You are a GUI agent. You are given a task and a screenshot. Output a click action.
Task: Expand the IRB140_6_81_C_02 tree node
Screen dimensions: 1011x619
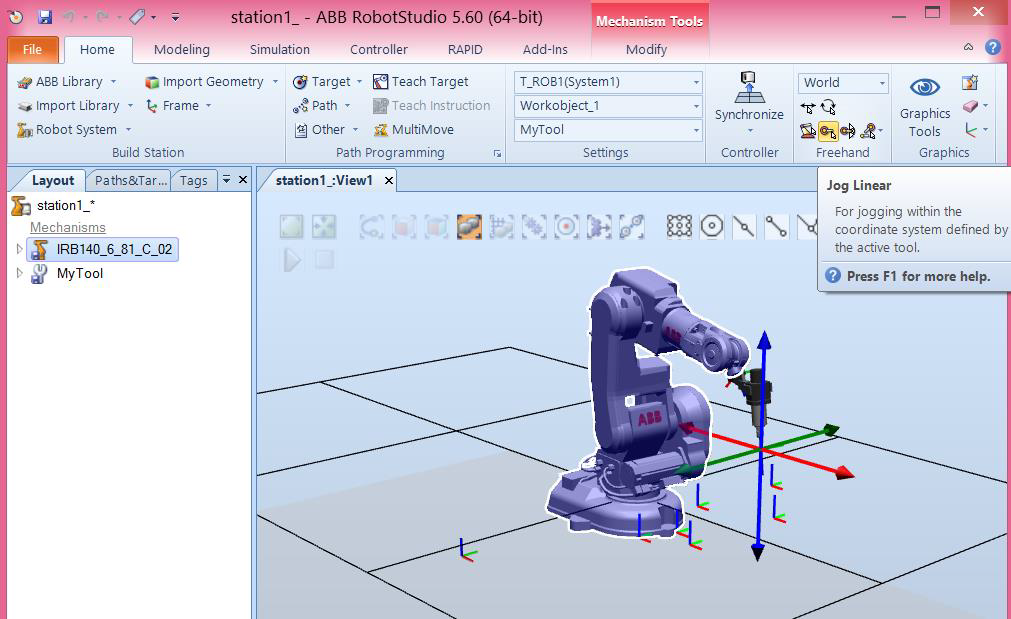pos(18,249)
